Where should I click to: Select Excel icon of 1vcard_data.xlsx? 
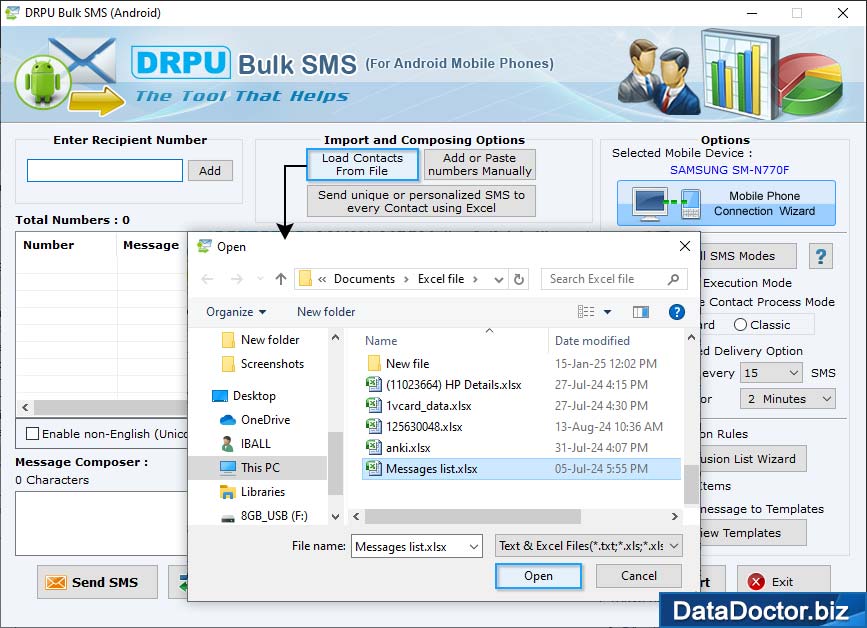point(374,405)
